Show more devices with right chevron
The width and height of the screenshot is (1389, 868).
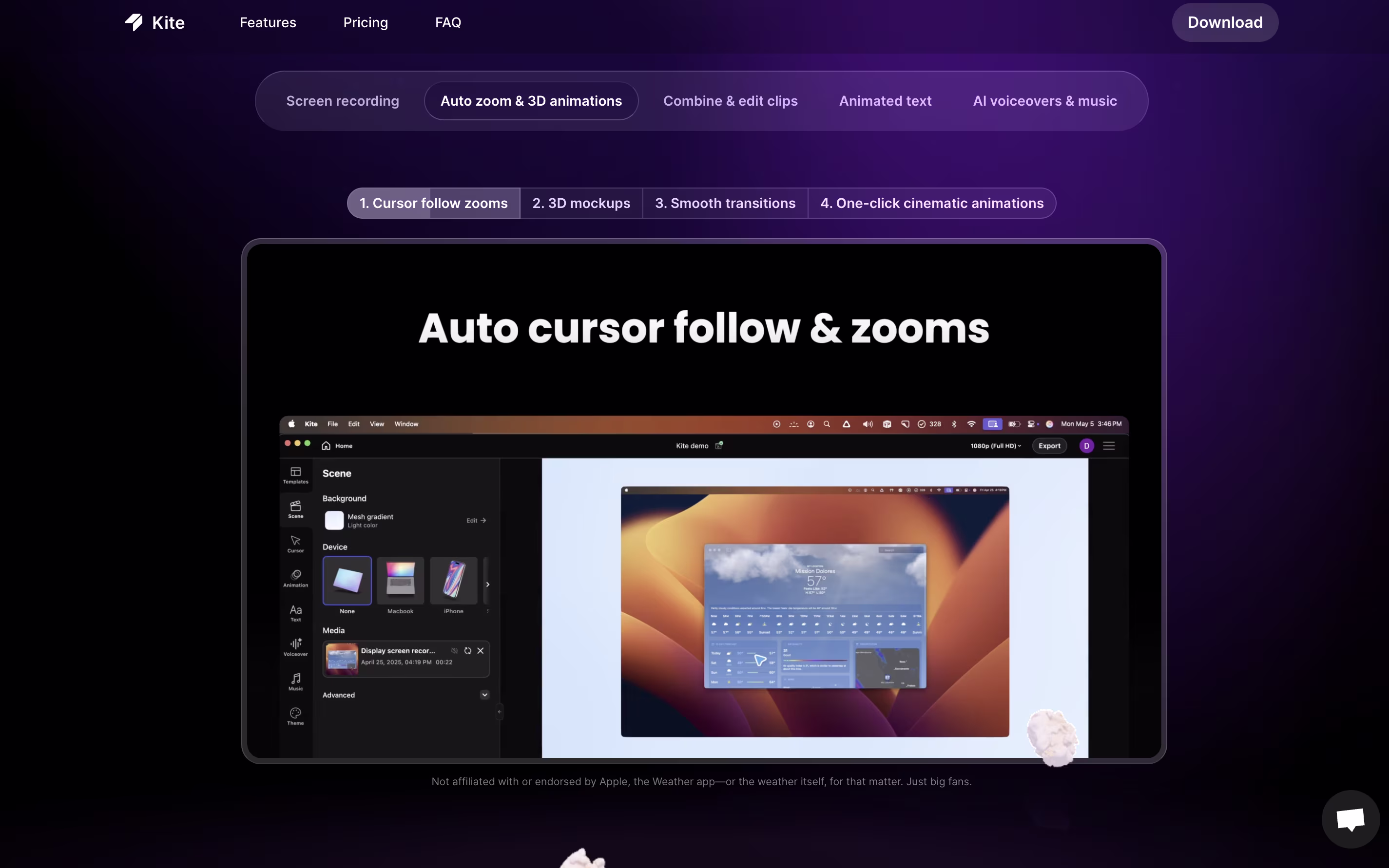[488, 584]
